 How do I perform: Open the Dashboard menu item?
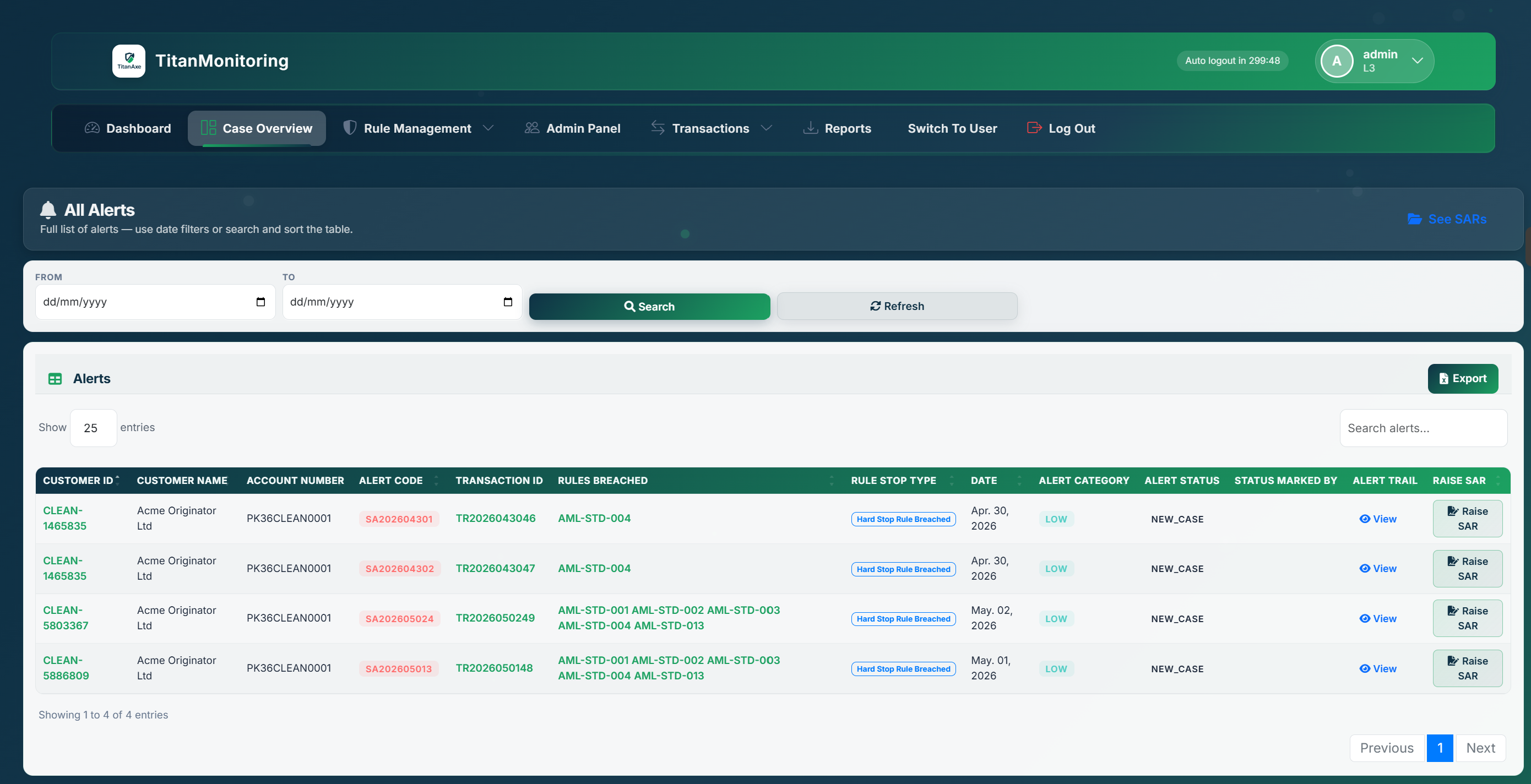128,128
